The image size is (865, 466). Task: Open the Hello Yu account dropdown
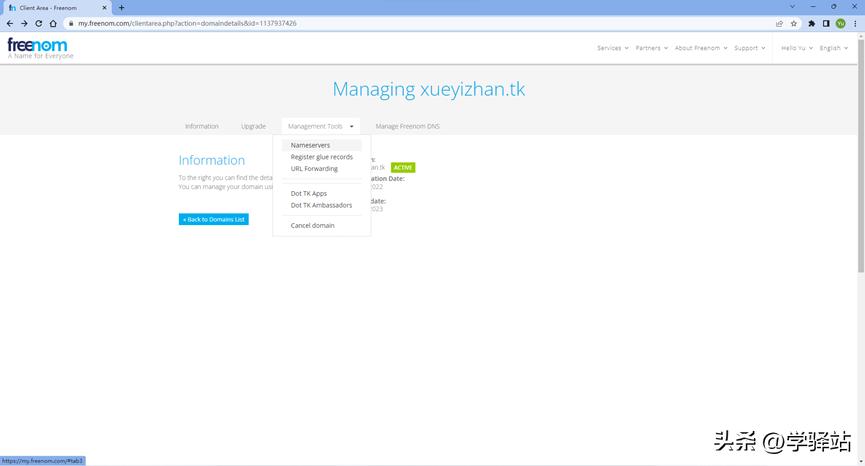click(797, 48)
